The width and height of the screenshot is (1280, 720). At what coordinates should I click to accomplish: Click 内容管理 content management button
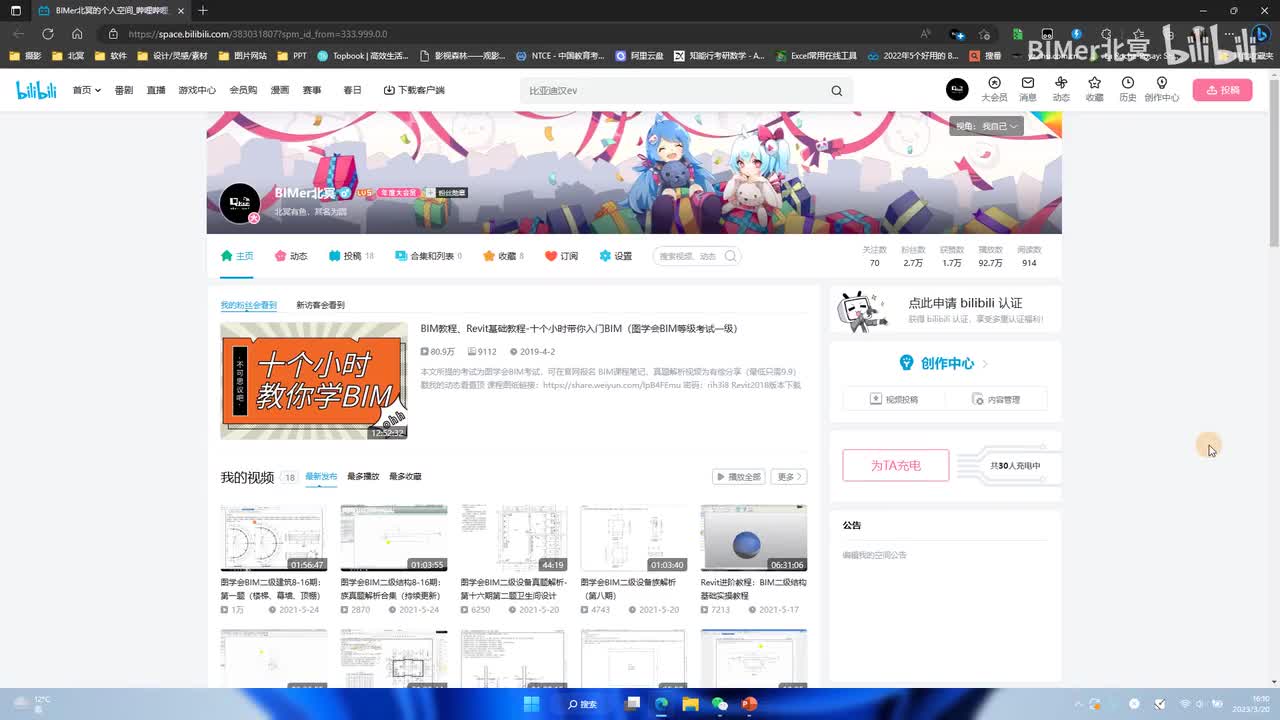tap(997, 399)
